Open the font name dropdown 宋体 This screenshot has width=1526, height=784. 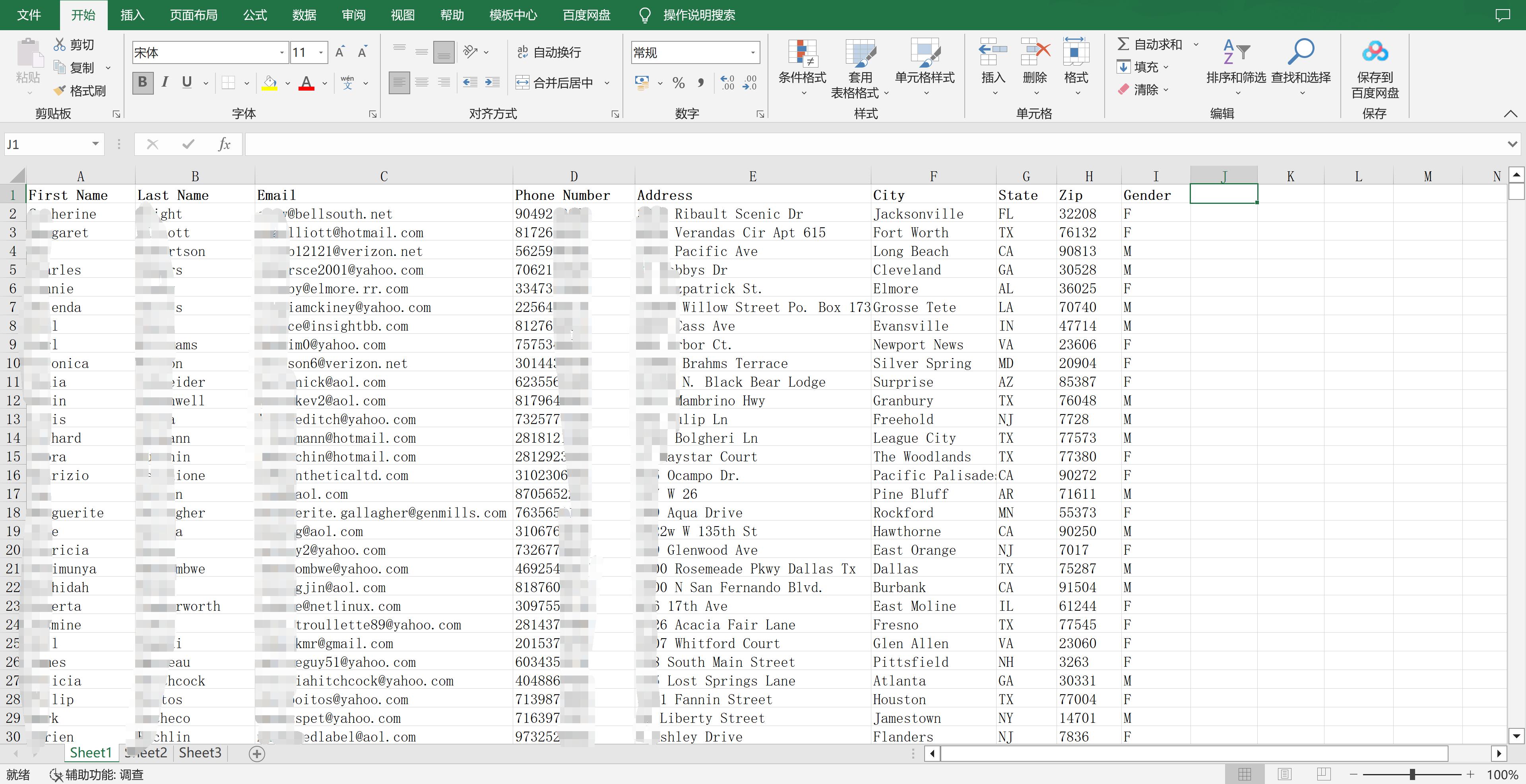coord(281,53)
